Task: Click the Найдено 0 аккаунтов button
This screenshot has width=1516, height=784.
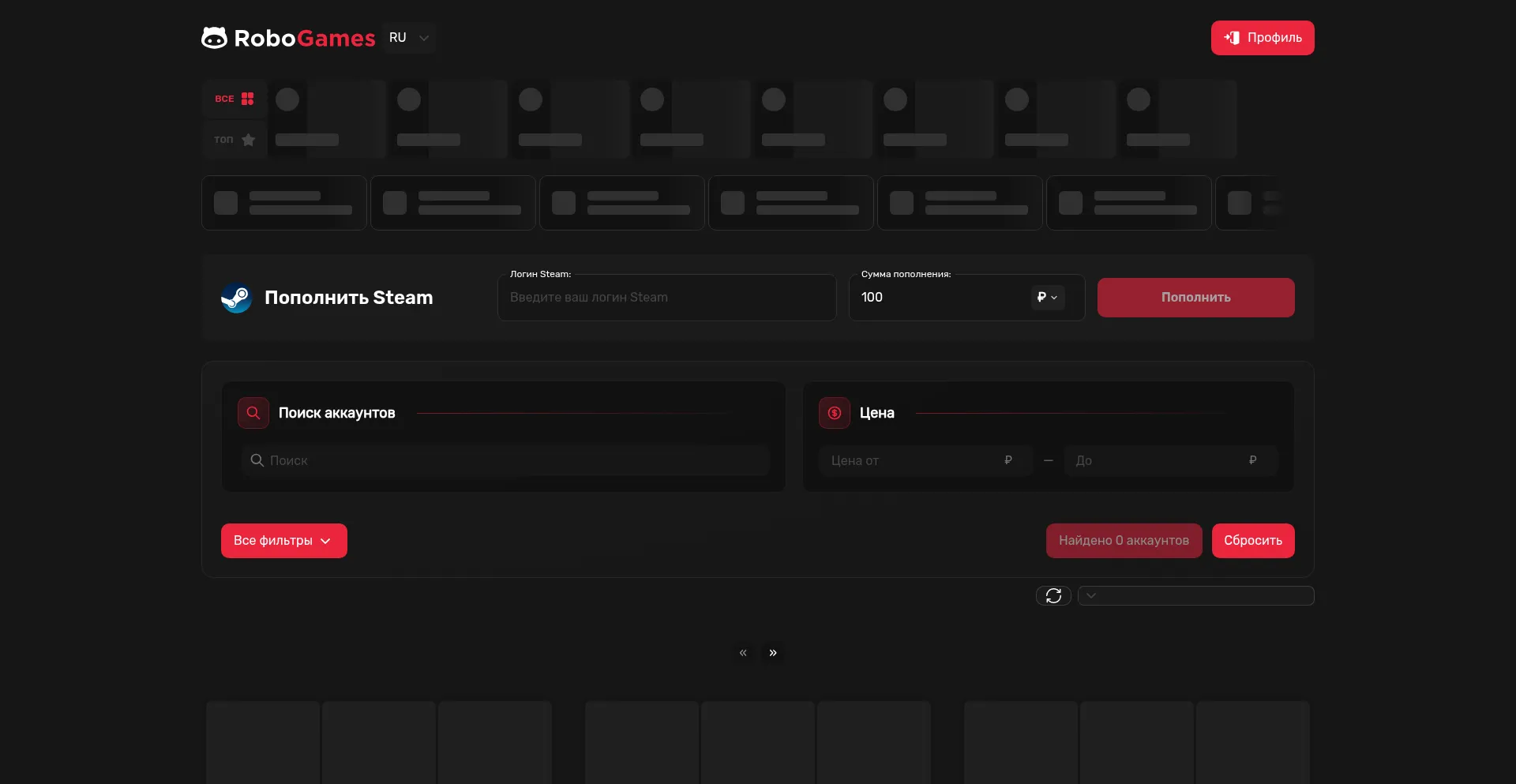Action: pyautogui.click(x=1124, y=541)
